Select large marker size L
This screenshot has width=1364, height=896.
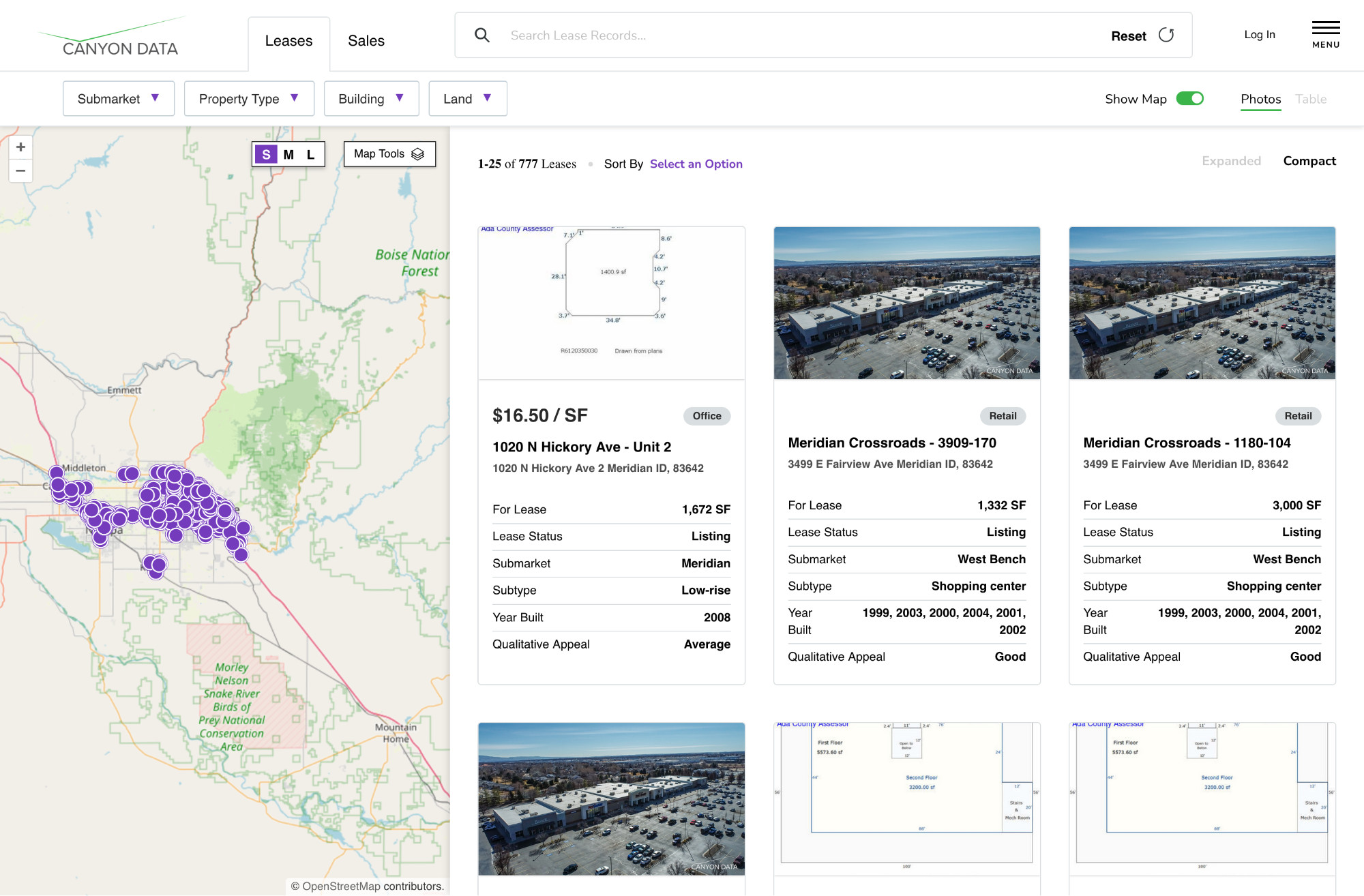[x=310, y=155]
